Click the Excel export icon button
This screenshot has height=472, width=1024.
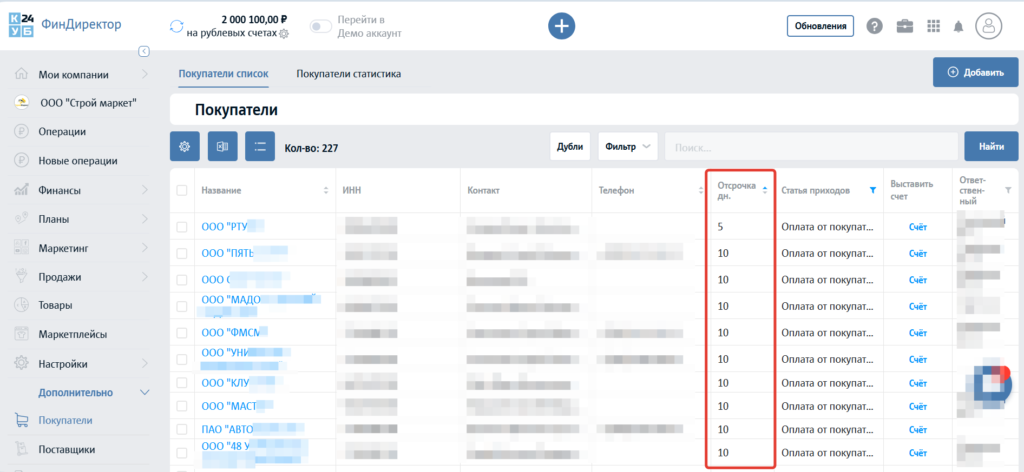tap(222, 147)
